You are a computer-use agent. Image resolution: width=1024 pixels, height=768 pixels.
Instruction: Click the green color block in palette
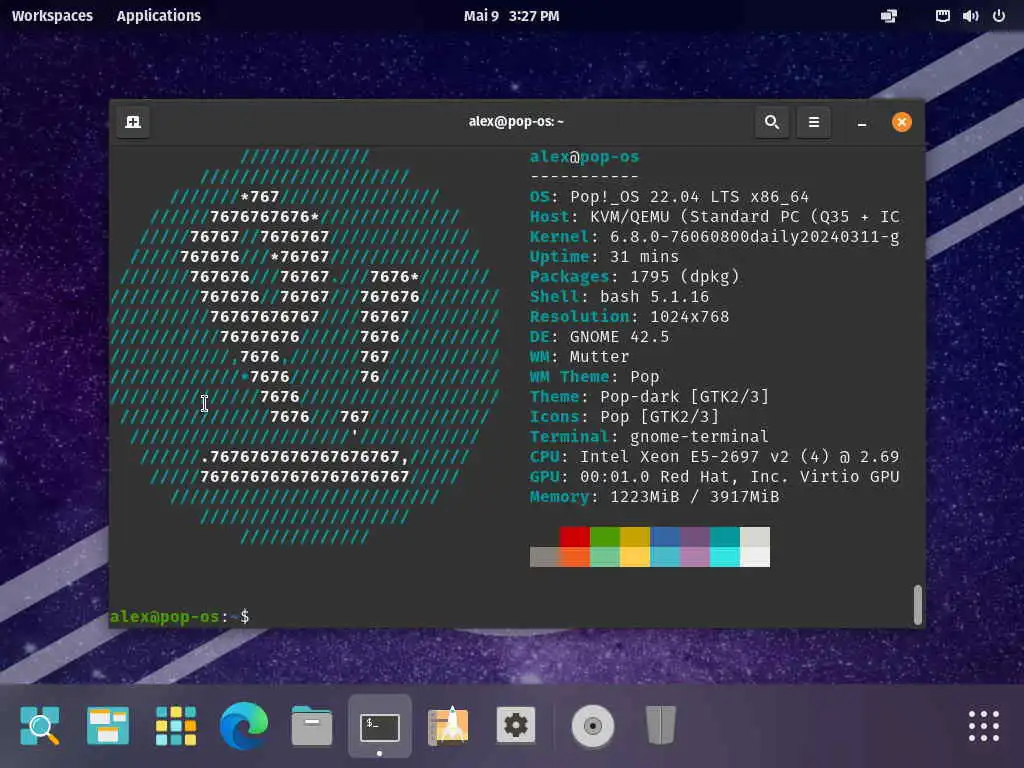605,537
